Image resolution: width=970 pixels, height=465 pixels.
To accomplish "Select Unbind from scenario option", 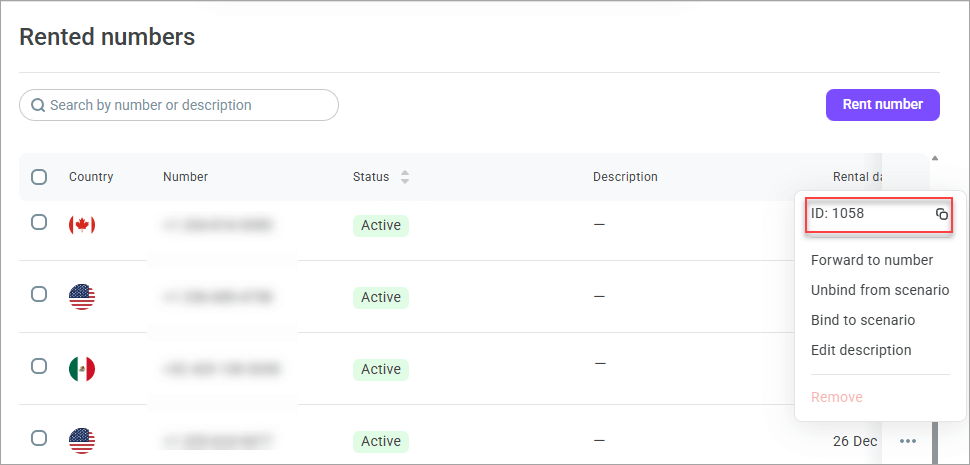I will 879,290.
